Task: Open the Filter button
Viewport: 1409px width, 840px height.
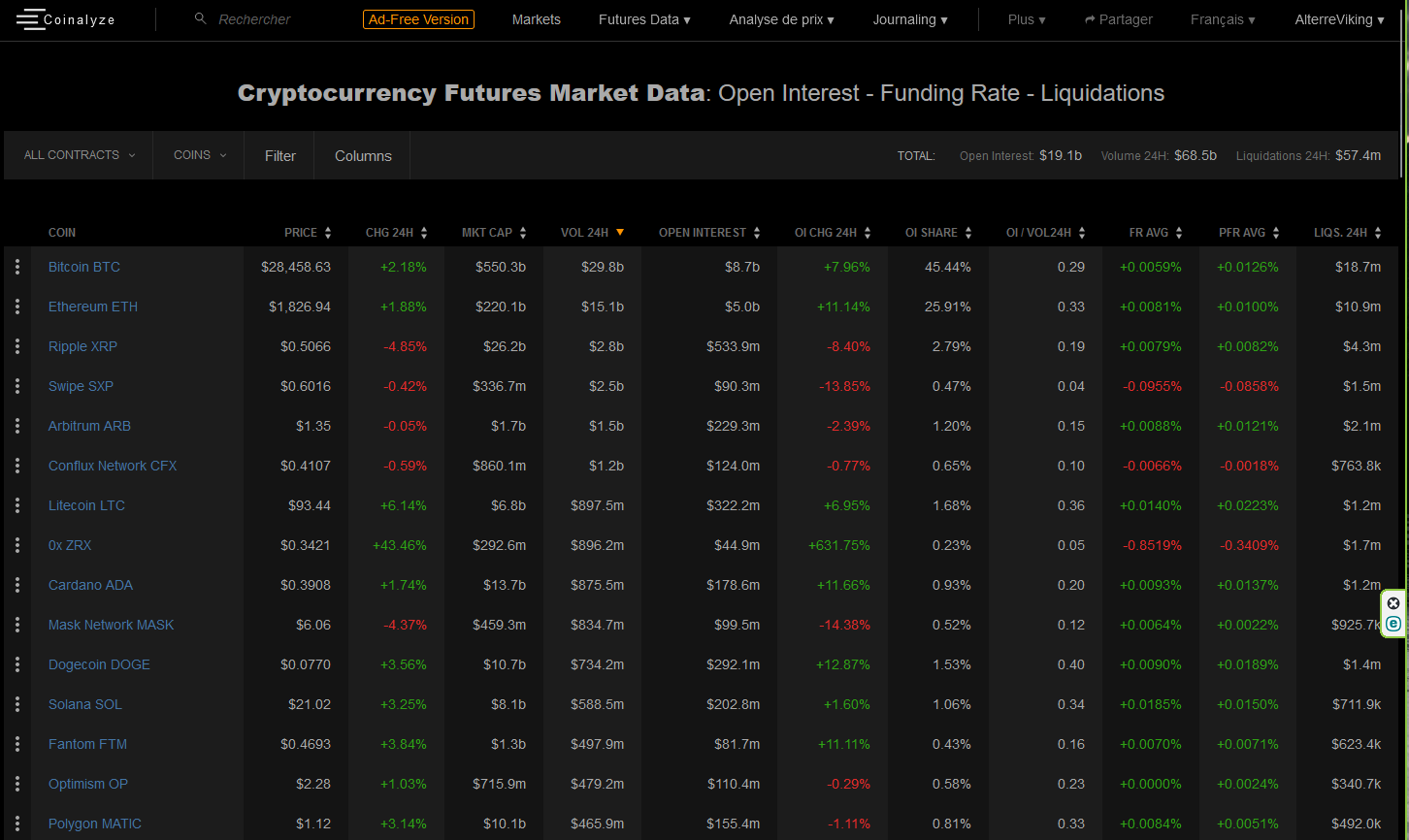Action: 280,155
